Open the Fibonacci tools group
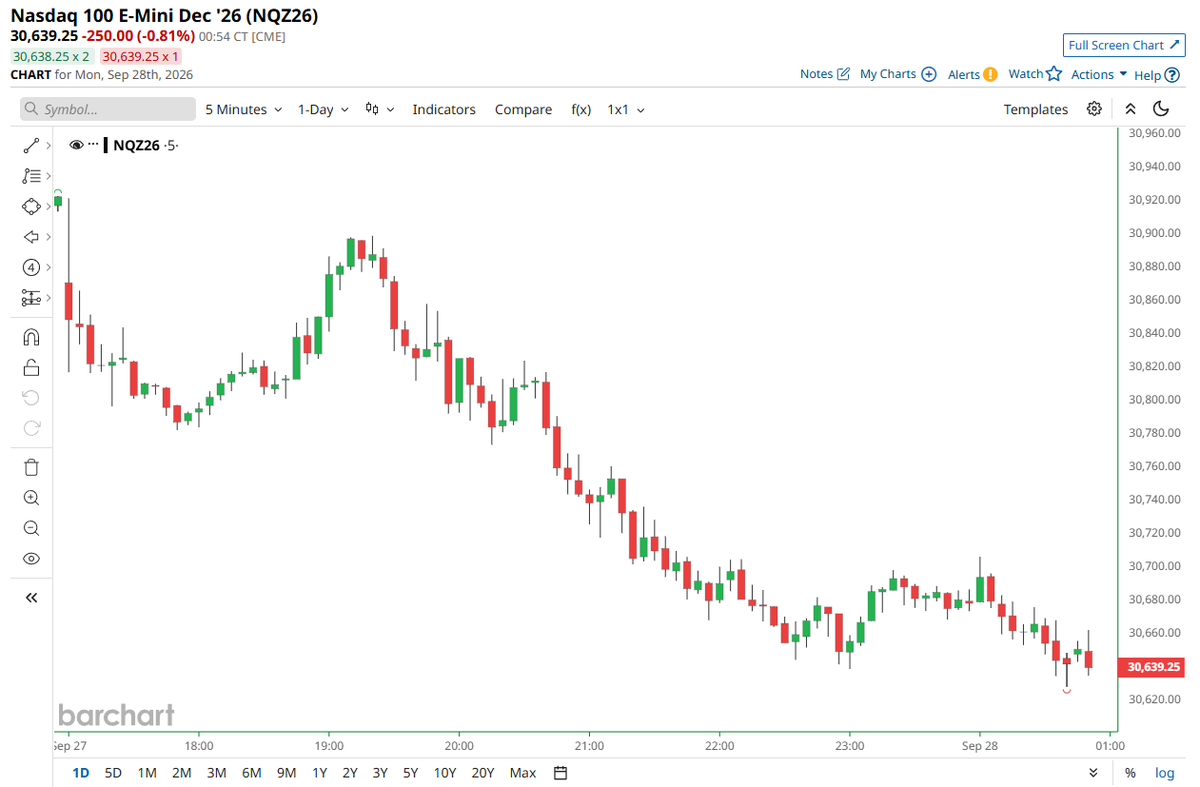Screen dimensions: 1200x787 [x=31, y=176]
